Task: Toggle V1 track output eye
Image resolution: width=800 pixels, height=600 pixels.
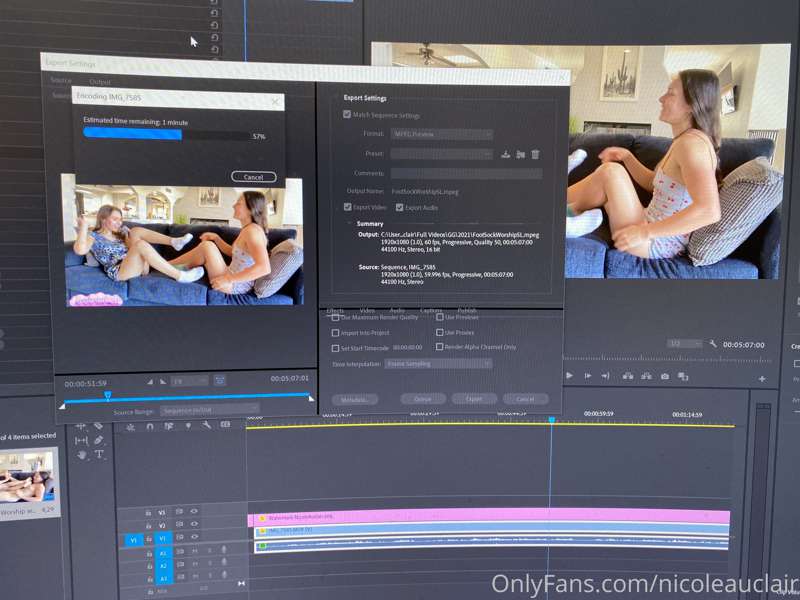Action: pyautogui.click(x=194, y=537)
